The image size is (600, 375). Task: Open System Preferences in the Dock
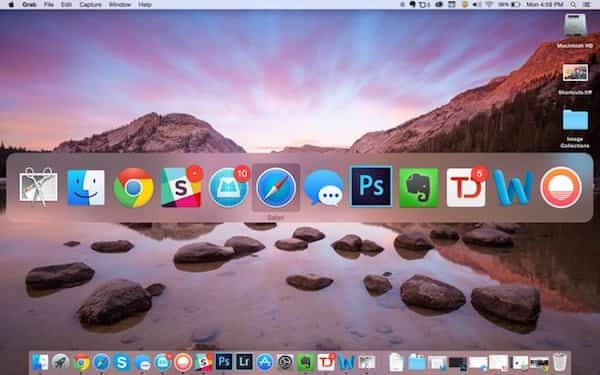[285, 362]
